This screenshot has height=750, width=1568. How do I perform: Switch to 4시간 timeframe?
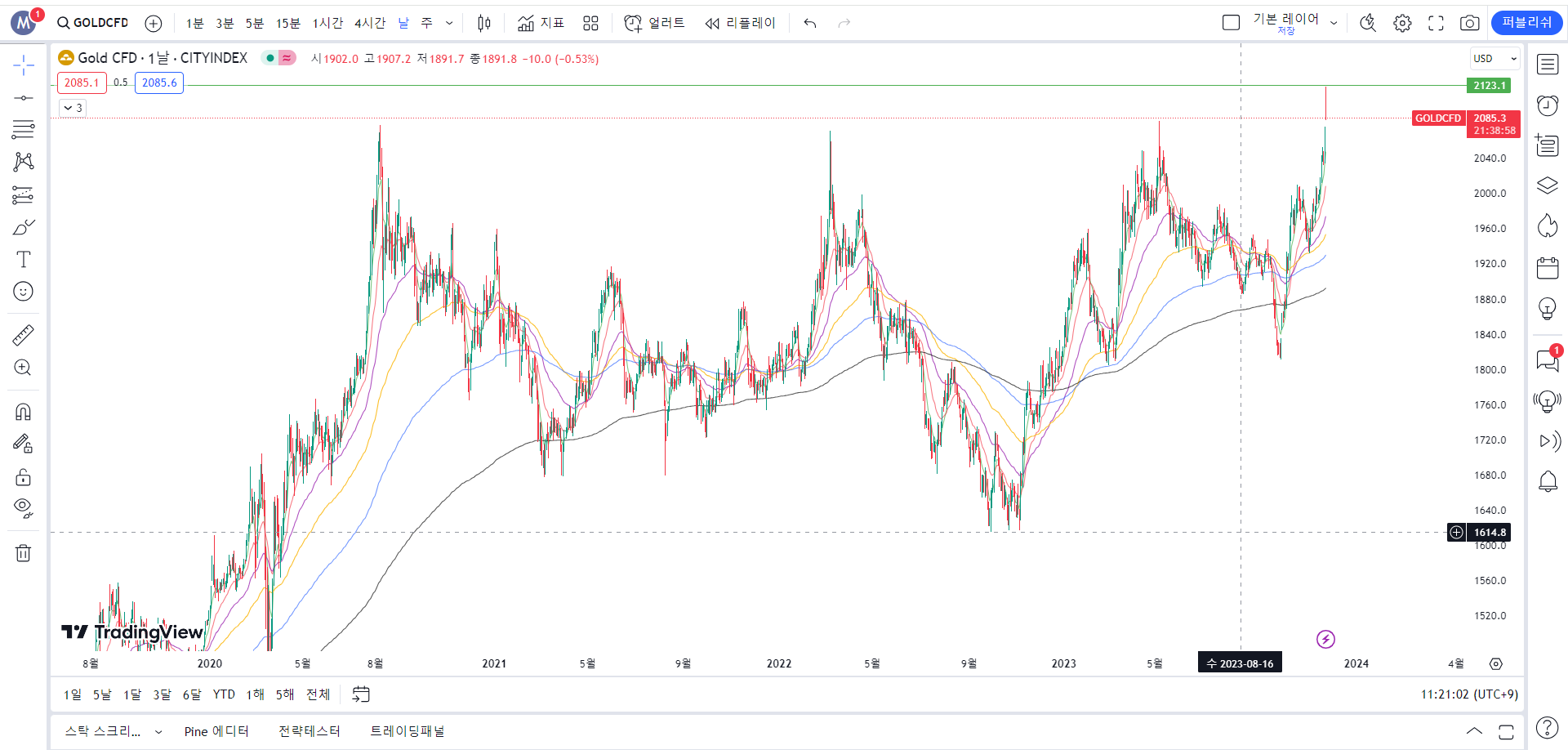(x=369, y=23)
